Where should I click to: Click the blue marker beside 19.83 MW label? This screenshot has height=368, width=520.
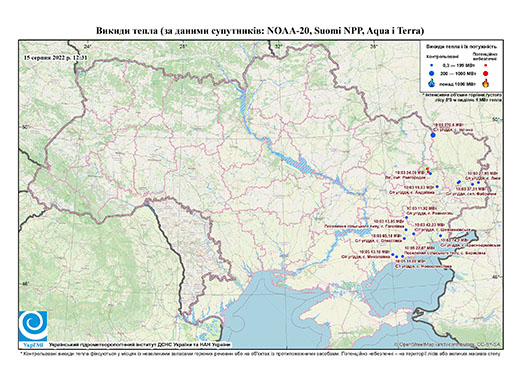[x=437, y=187]
